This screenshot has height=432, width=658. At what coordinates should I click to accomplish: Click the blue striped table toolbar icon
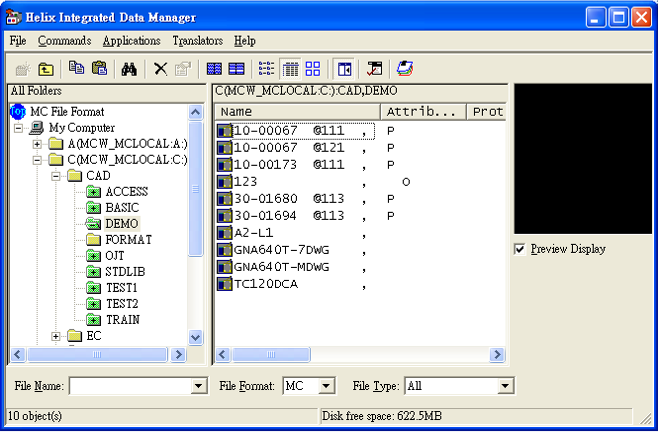(236, 68)
